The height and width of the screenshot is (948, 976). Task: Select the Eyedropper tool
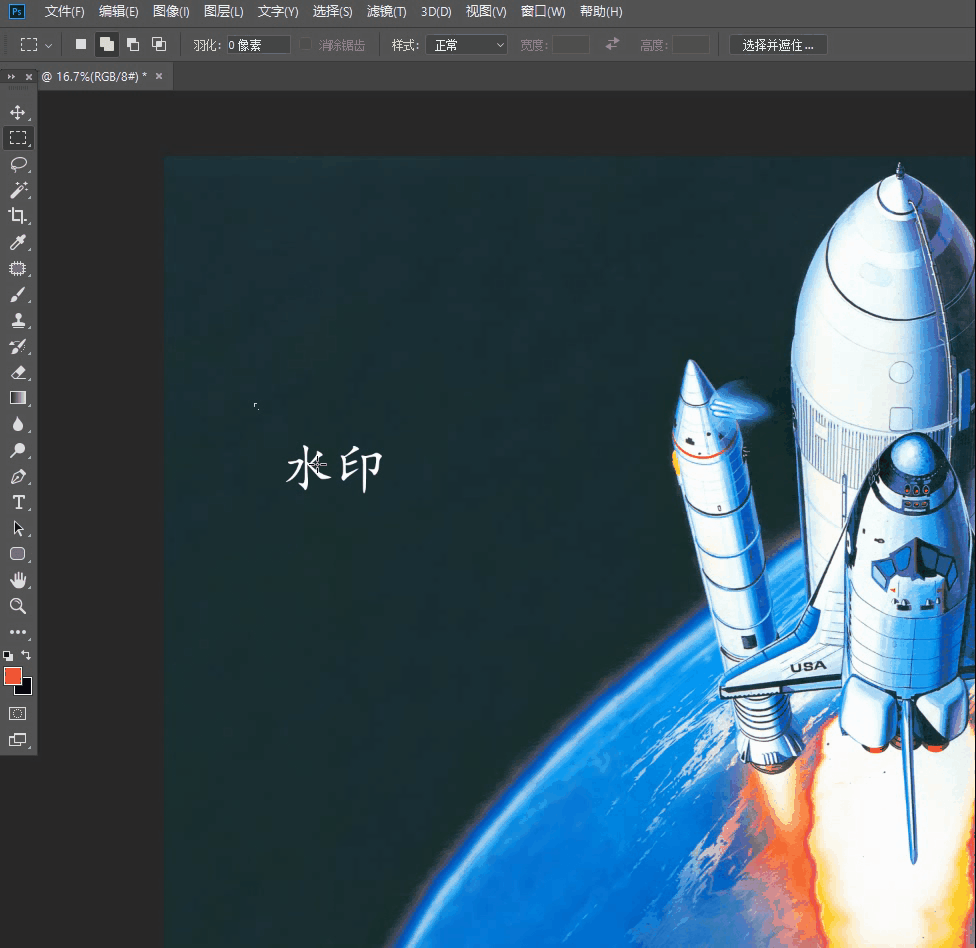point(18,242)
